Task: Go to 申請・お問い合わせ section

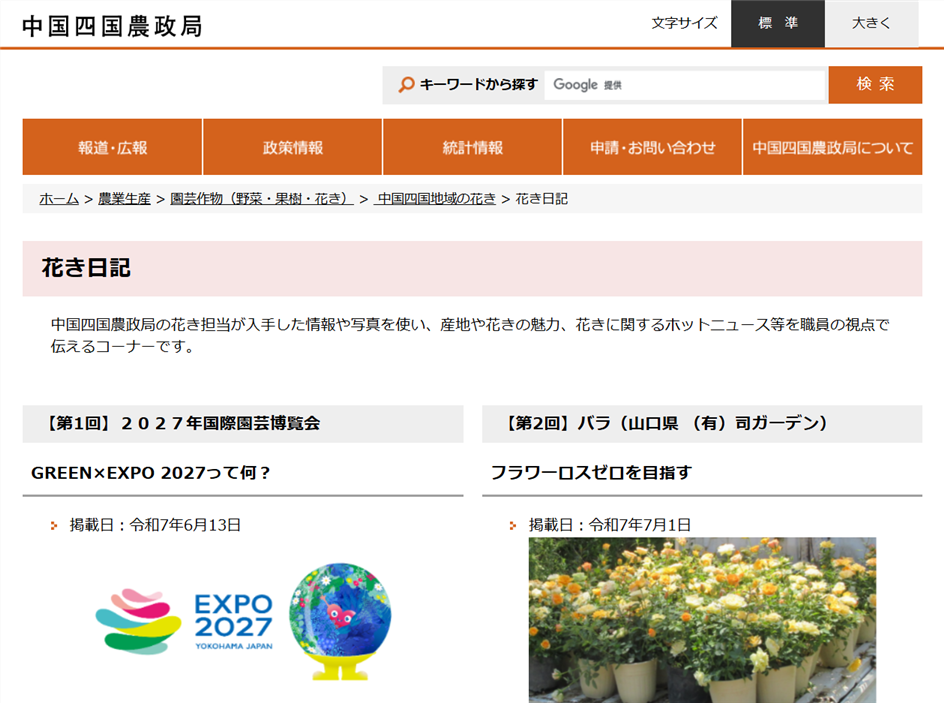Action: [x=652, y=147]
